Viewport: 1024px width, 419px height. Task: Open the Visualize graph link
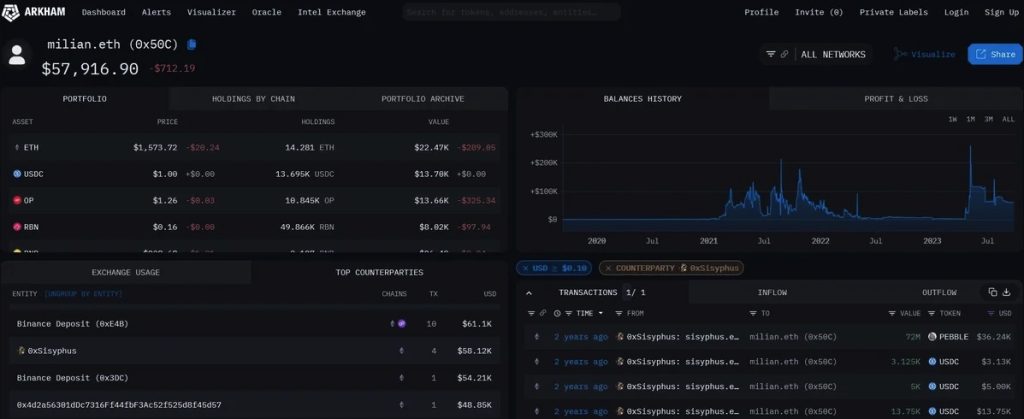[x=924, y=54]
